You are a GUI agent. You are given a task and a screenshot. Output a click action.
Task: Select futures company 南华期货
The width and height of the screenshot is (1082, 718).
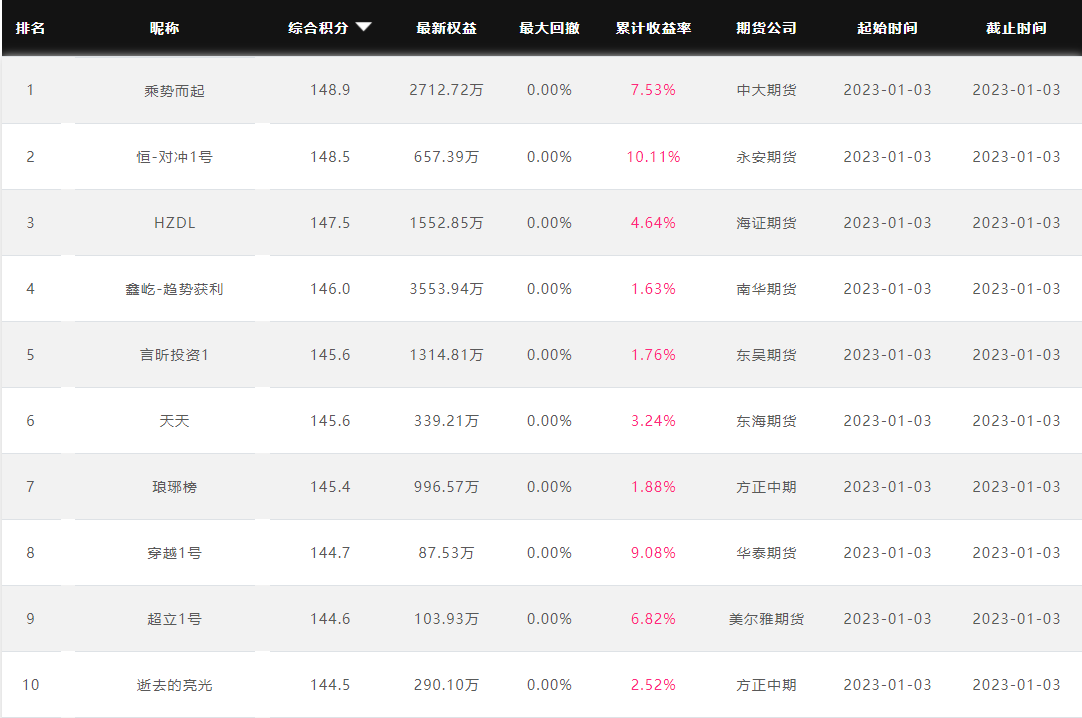coord(767,289)
